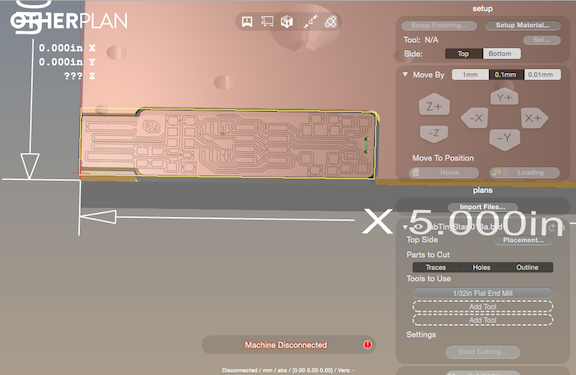Open the Placement options
The width and height of the screenshot is (576, 375).
pyautogui.click(x=523, y=240)
